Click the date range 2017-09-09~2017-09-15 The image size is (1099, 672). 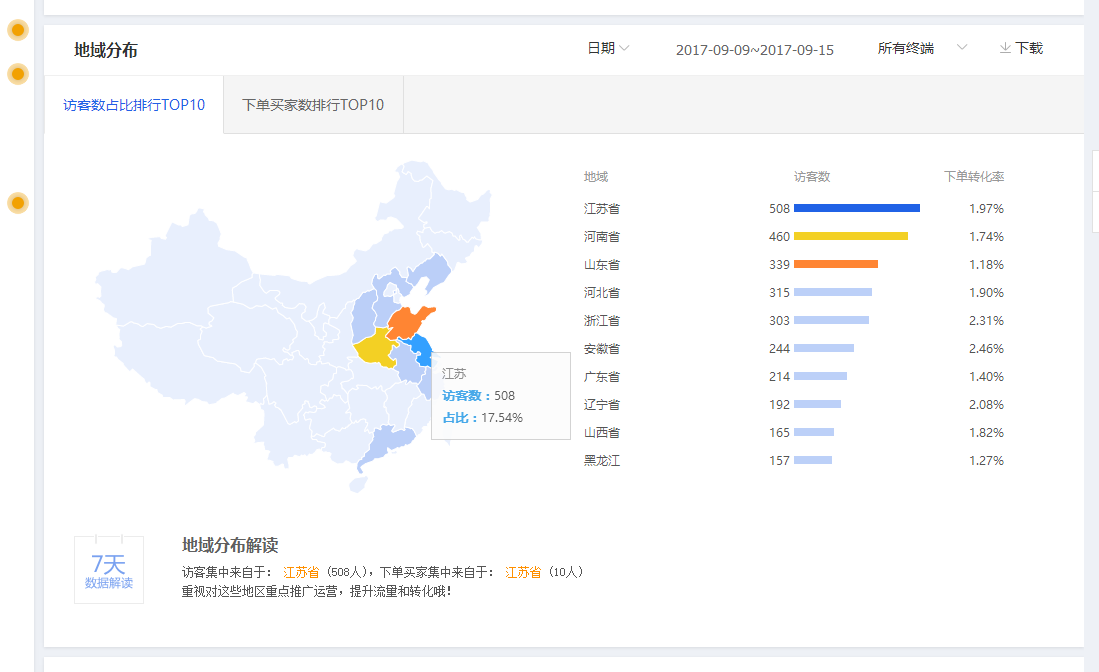(754, 50)
